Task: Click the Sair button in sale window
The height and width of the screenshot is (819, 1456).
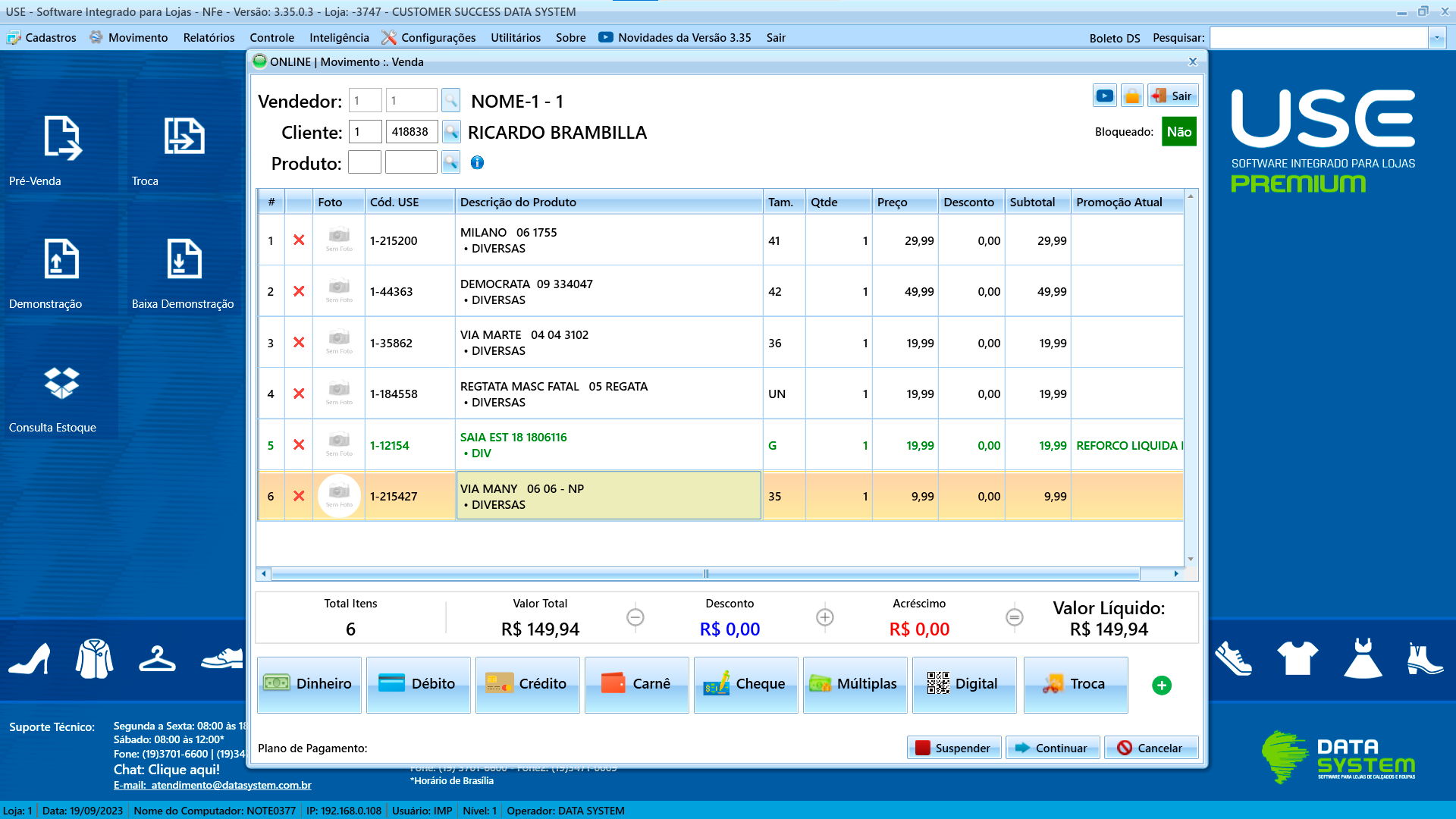Action: (1173, 96)
